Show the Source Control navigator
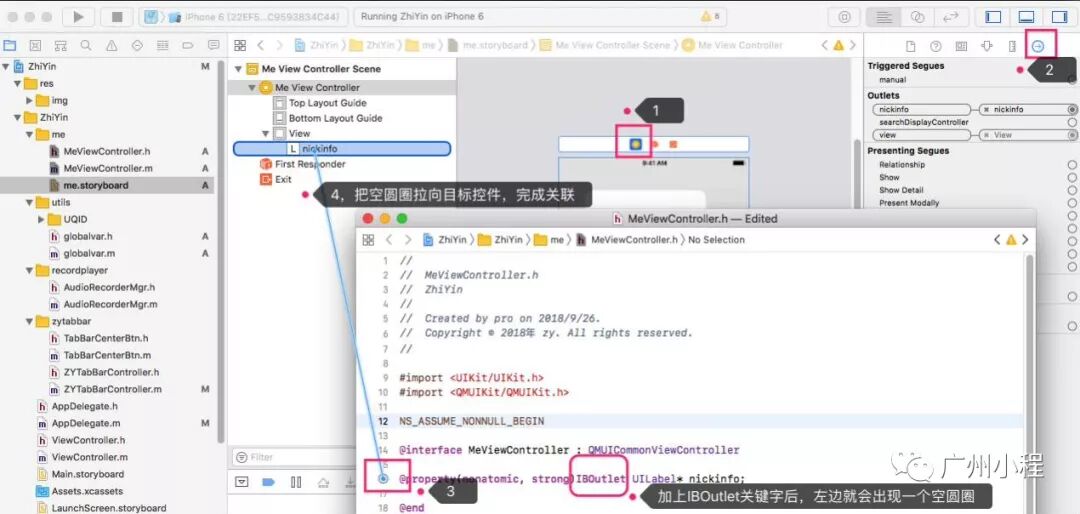The height and width of the screenshot is (514, 1080). [x=35, y=45]
